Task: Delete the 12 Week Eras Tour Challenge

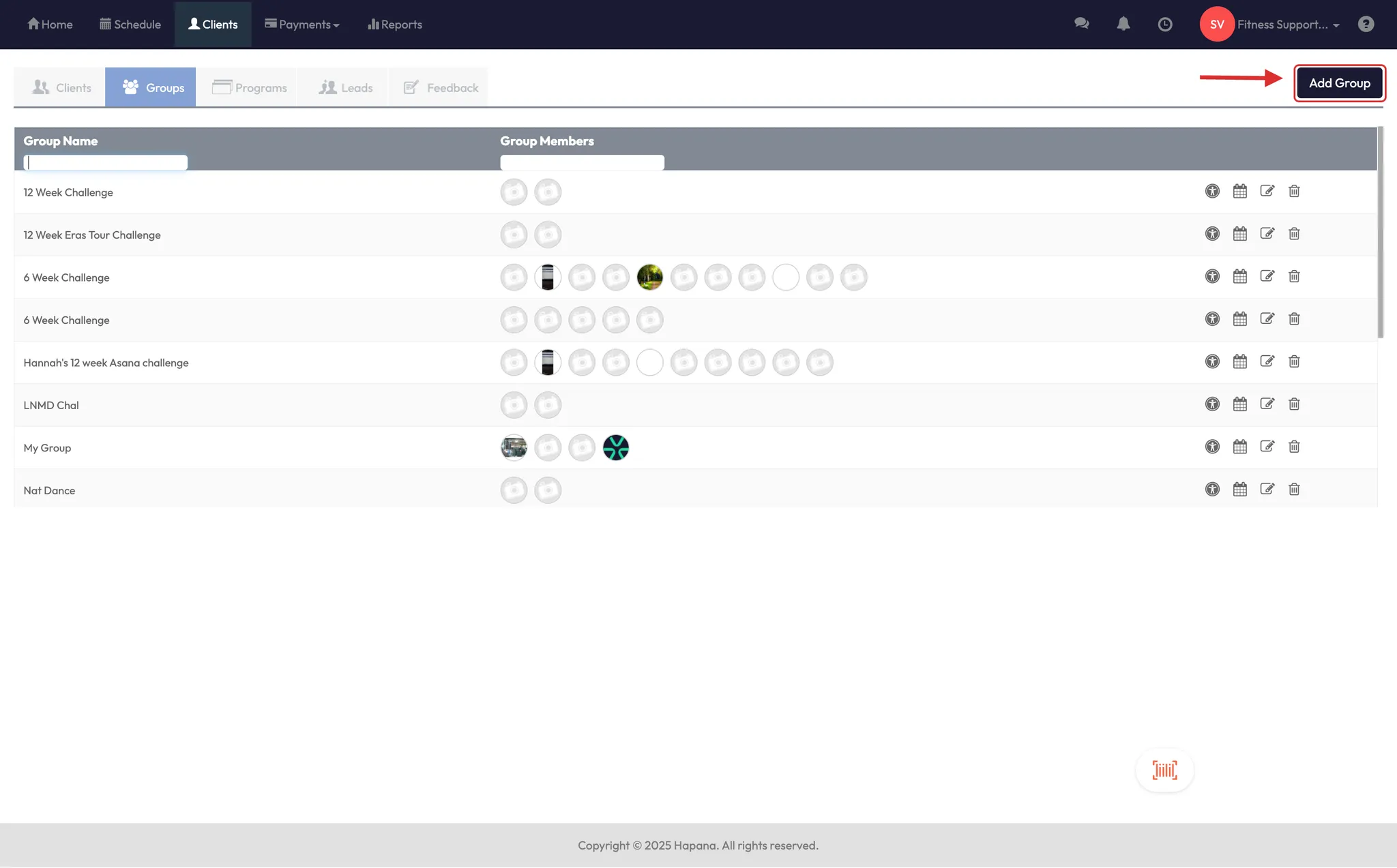Action: pos(1294,234)
